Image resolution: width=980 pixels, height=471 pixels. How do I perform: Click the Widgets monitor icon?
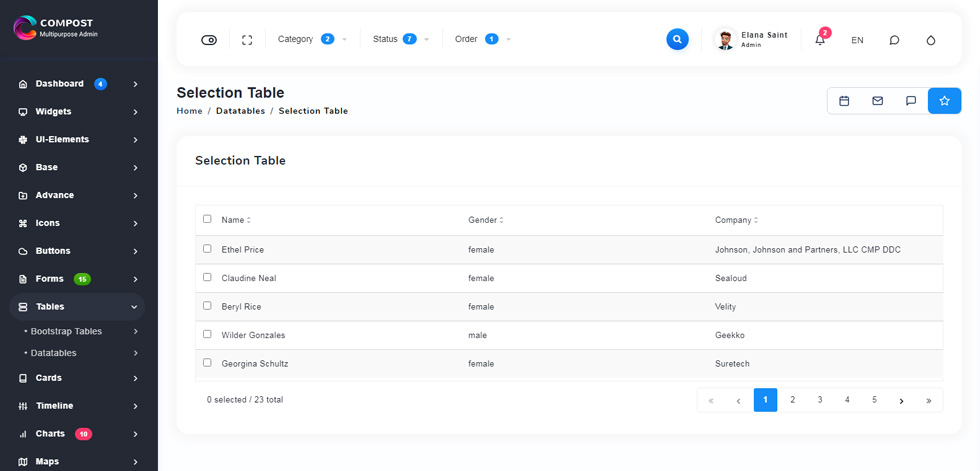[23, 112]
